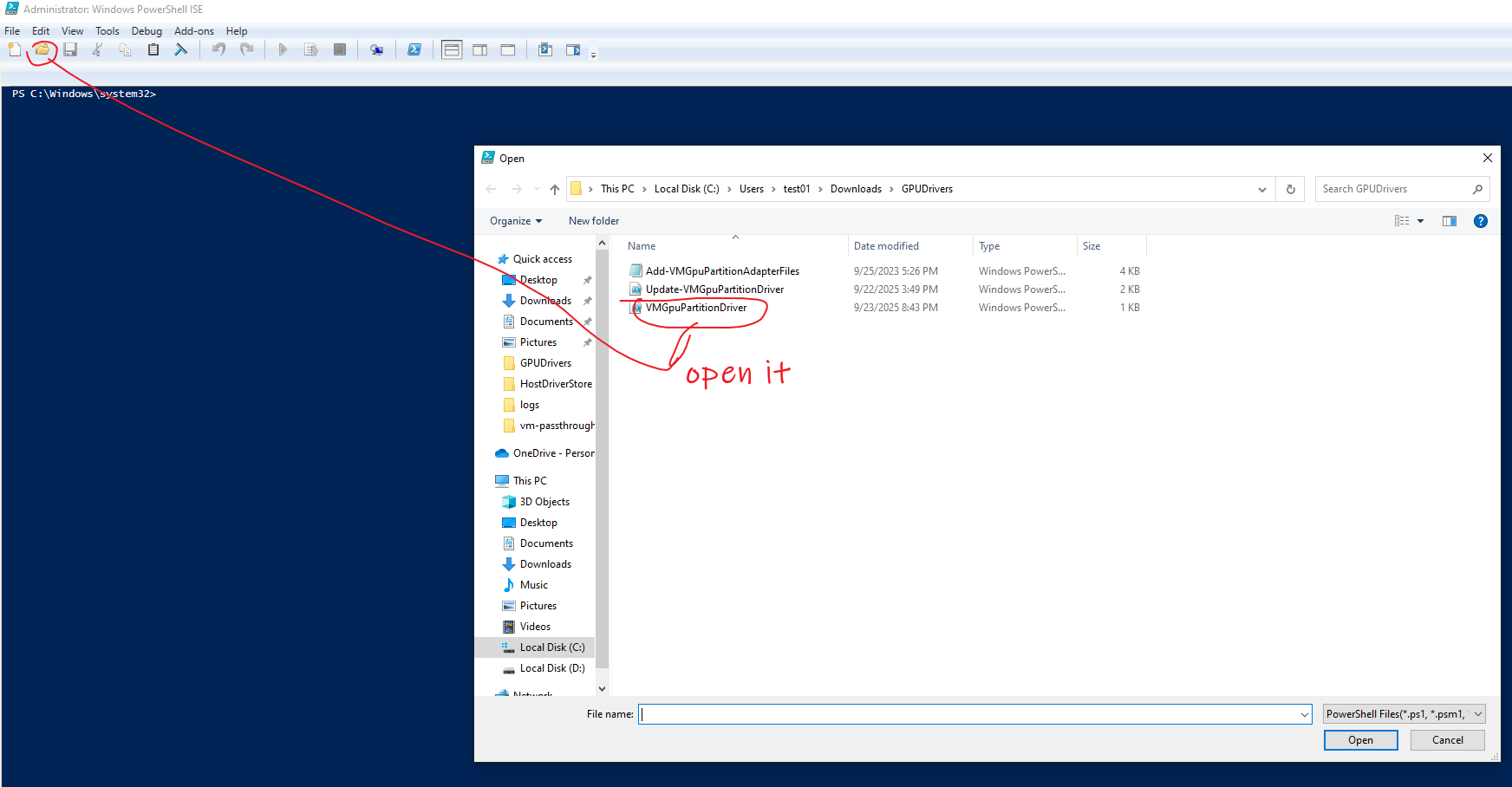Image resolution: width=1512 pixels, height=787 pixels.
Task: Click the Run Selection icon
Action: coord(311,49)
